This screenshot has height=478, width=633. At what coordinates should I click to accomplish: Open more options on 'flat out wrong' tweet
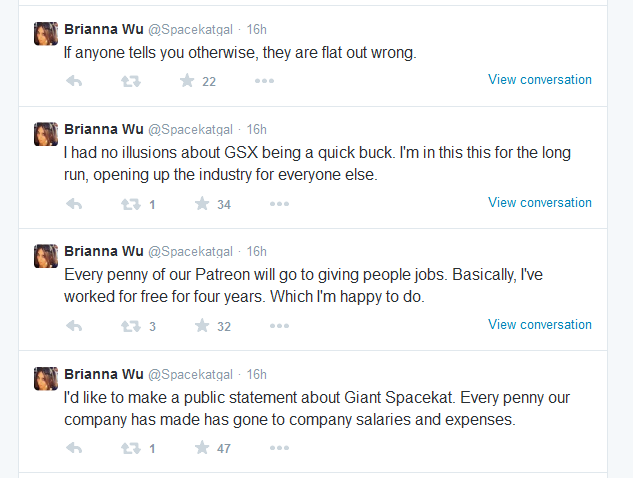264,81
